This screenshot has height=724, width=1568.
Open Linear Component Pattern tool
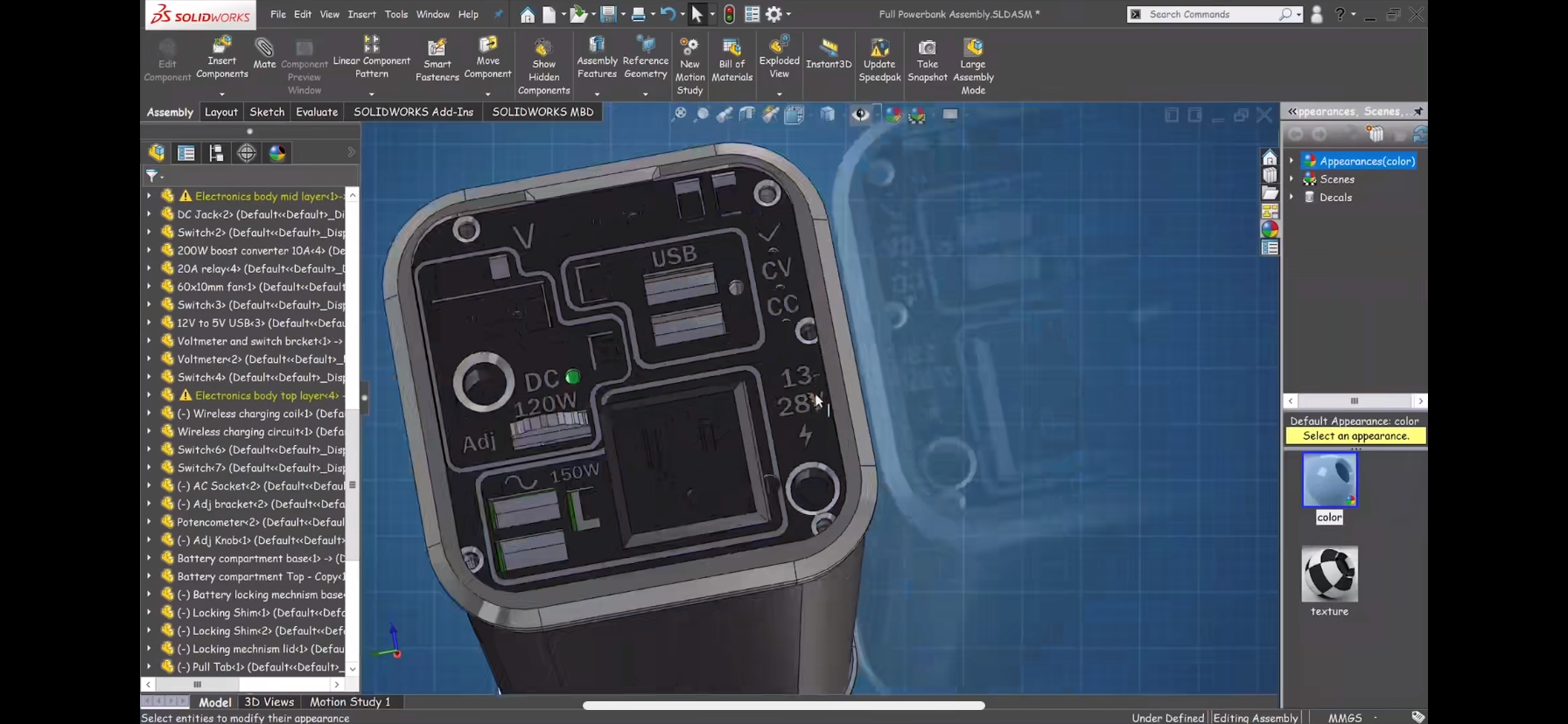point(372,57)
